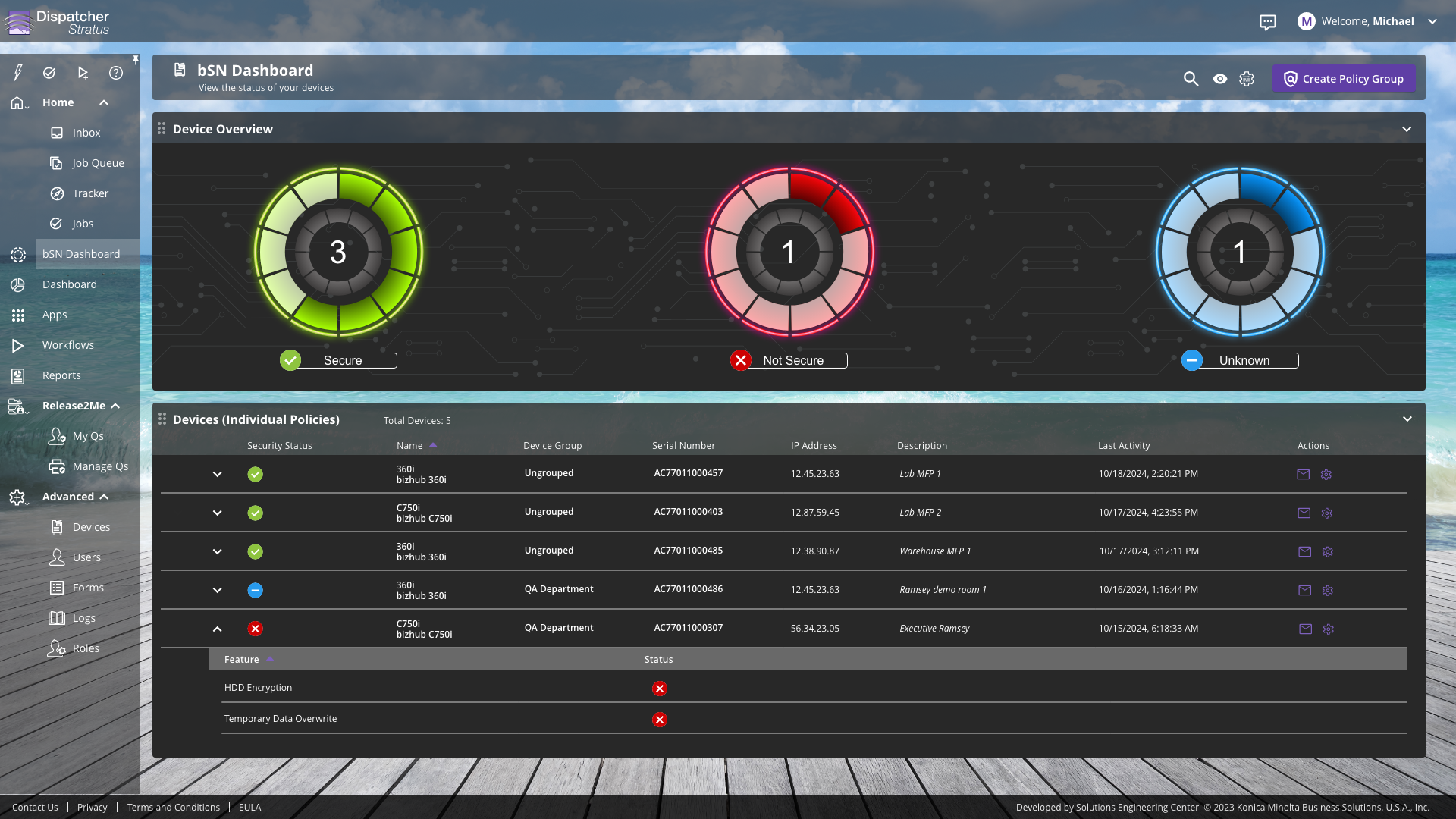The height and width of the screenshot is (819, 1456).
Task: Collapse row for serial AC77011000307
Action: 217,629
